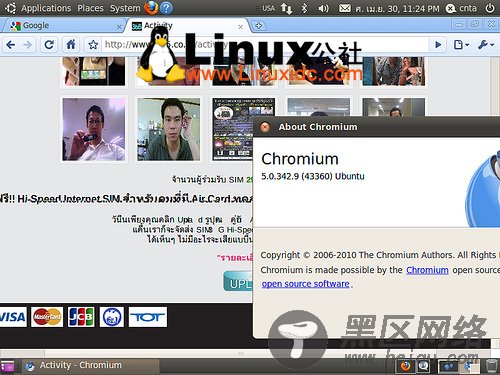This screenshot has width=500, height=375.
Task: Click the UPLOAD button on the page
Action: pos(238,281)
